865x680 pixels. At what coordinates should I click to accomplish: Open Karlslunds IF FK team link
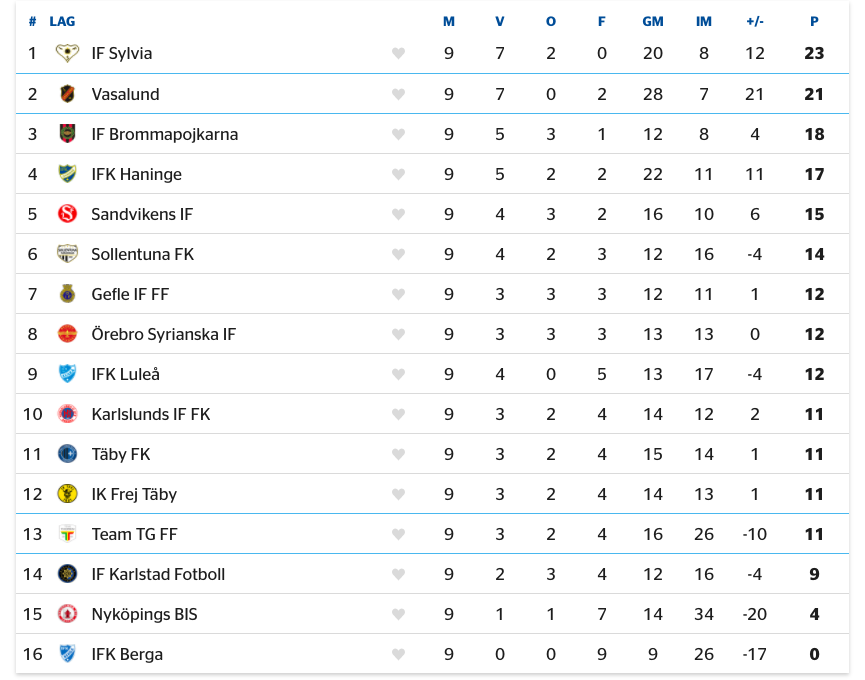click(x=151, y=414)
